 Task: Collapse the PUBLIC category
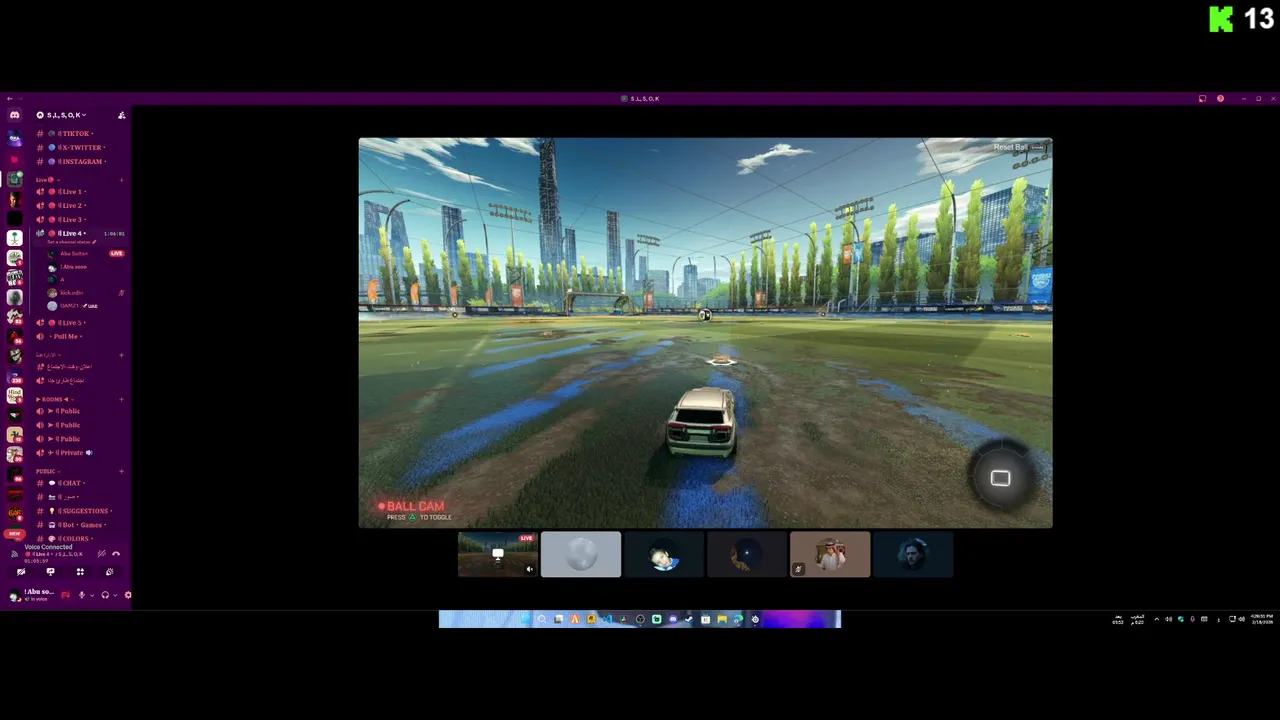click(x=48, y=471)
